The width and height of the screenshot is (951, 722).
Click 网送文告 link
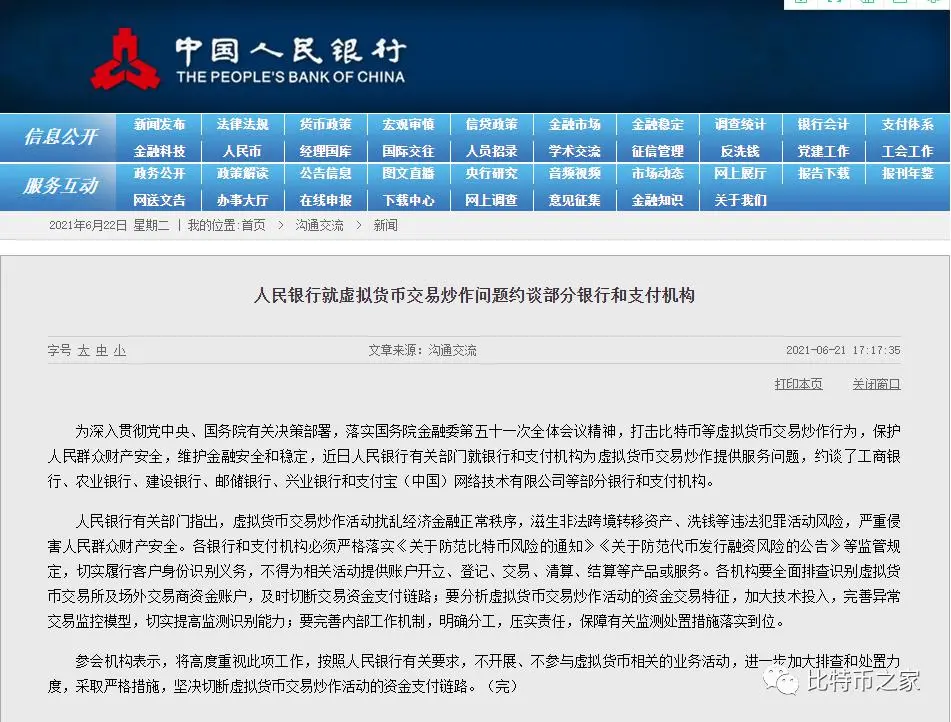(159, 200)
